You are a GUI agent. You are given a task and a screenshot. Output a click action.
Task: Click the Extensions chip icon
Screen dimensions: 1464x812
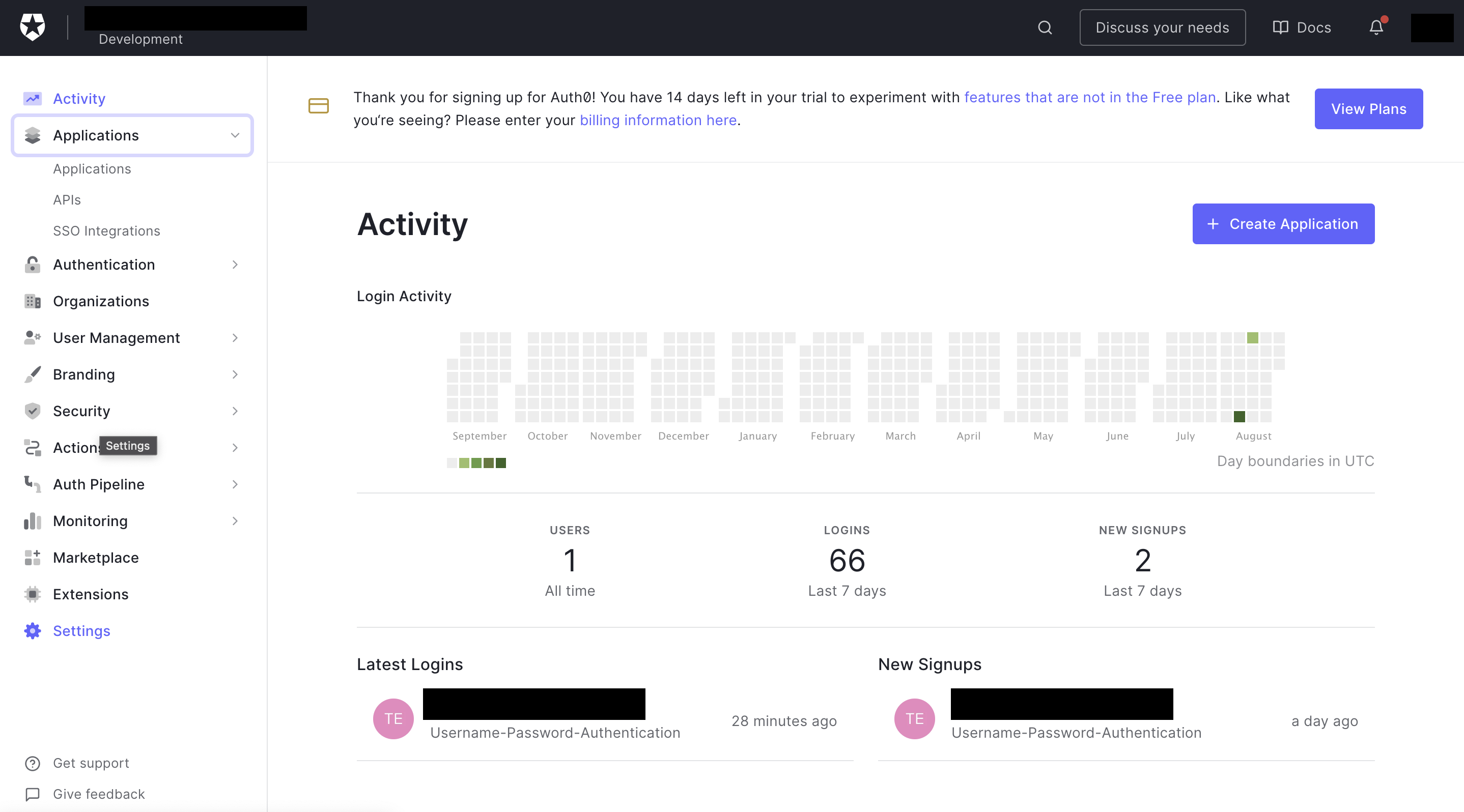pyautogui.click(x=33, y=594)
